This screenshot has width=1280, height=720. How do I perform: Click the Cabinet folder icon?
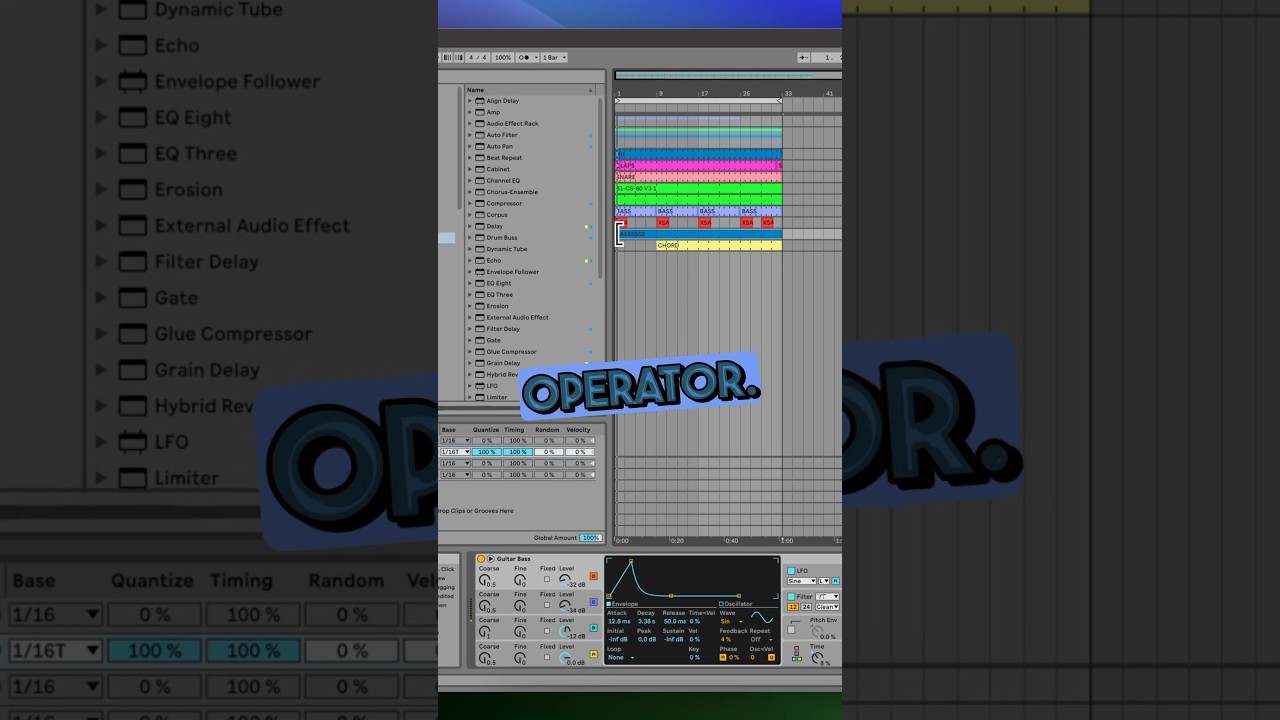pyautogui.click(x=479, y=169)
